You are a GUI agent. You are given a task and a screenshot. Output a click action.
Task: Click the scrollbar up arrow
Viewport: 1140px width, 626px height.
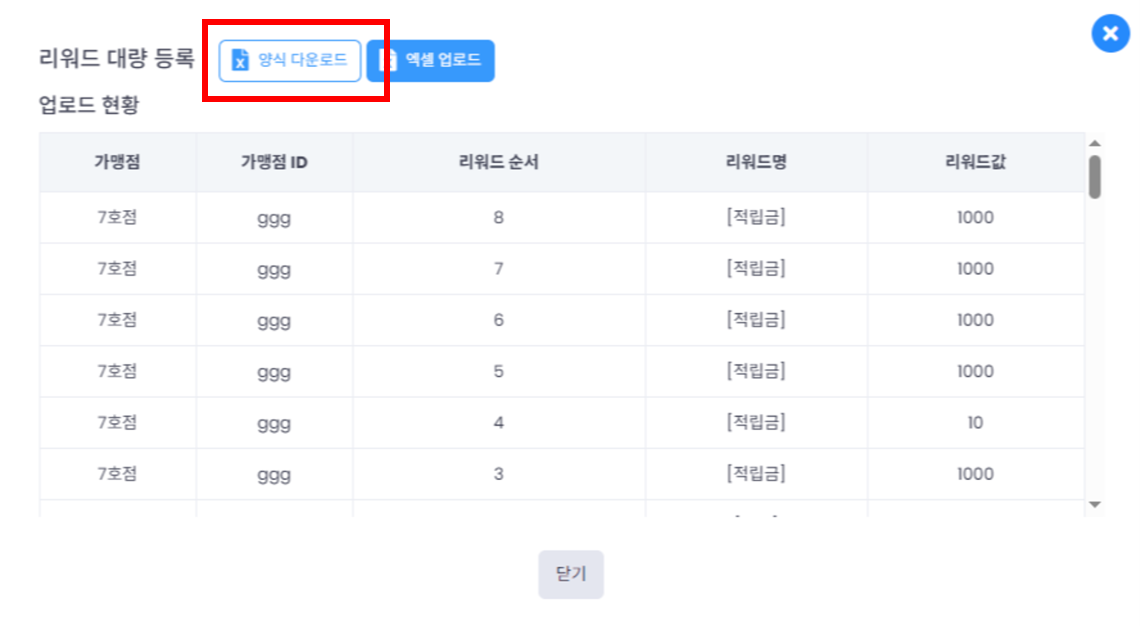tap(1095, 143)
